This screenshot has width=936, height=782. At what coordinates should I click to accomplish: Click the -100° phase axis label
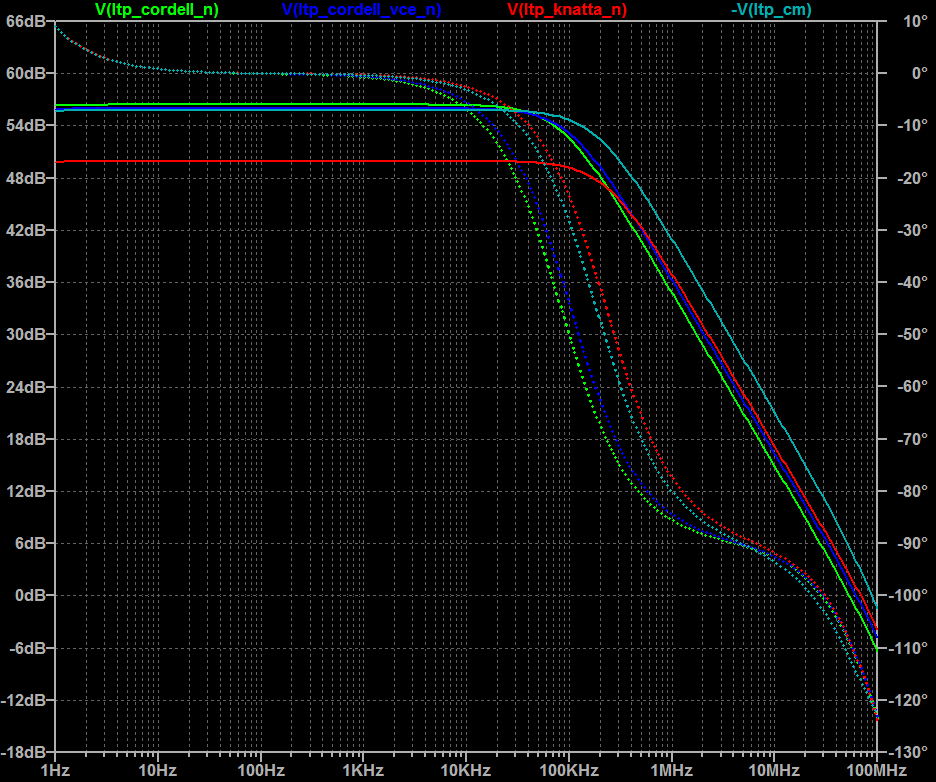point(910,596)
